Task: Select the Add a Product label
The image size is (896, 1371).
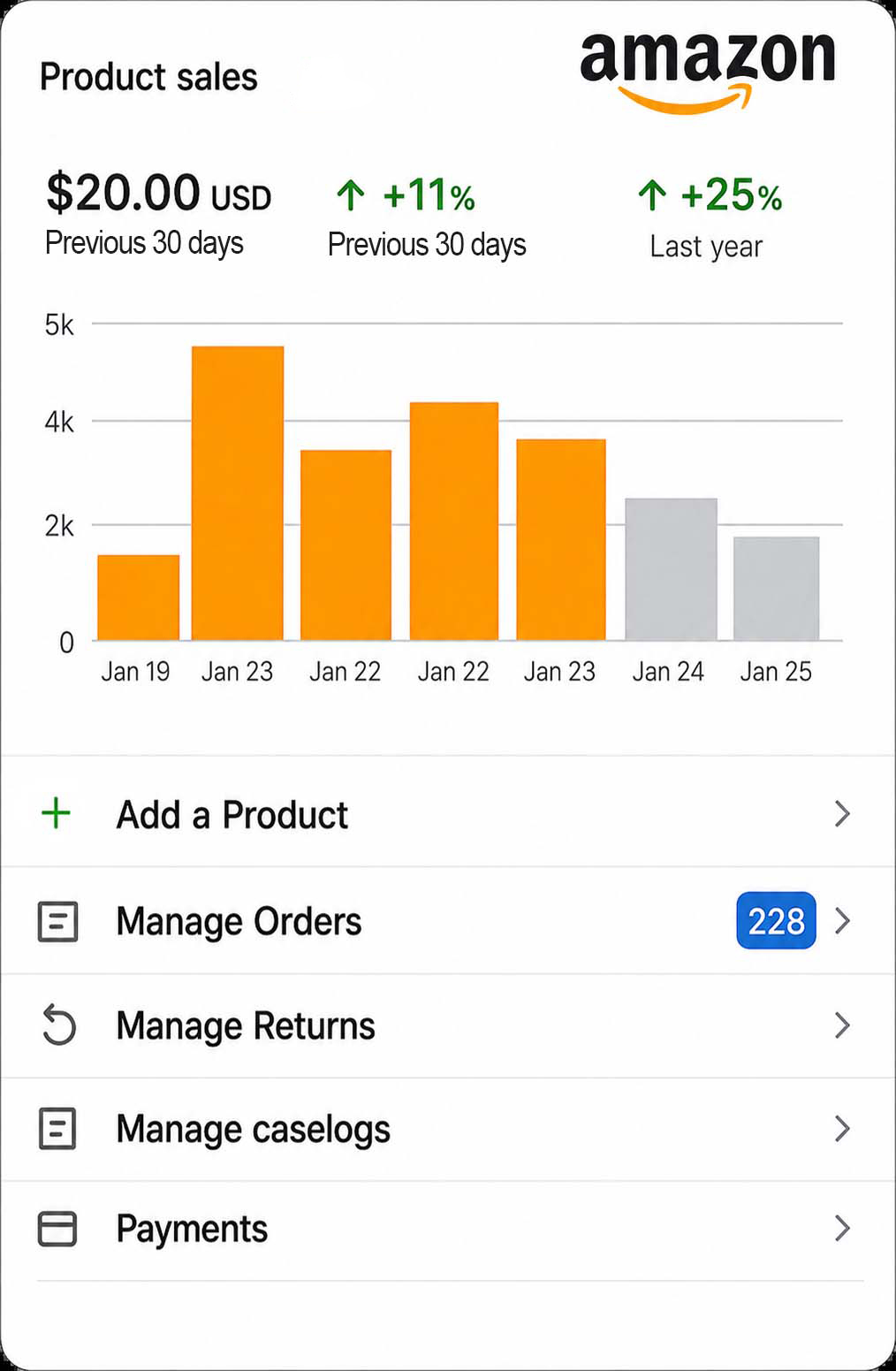Action: coord(232,815)
